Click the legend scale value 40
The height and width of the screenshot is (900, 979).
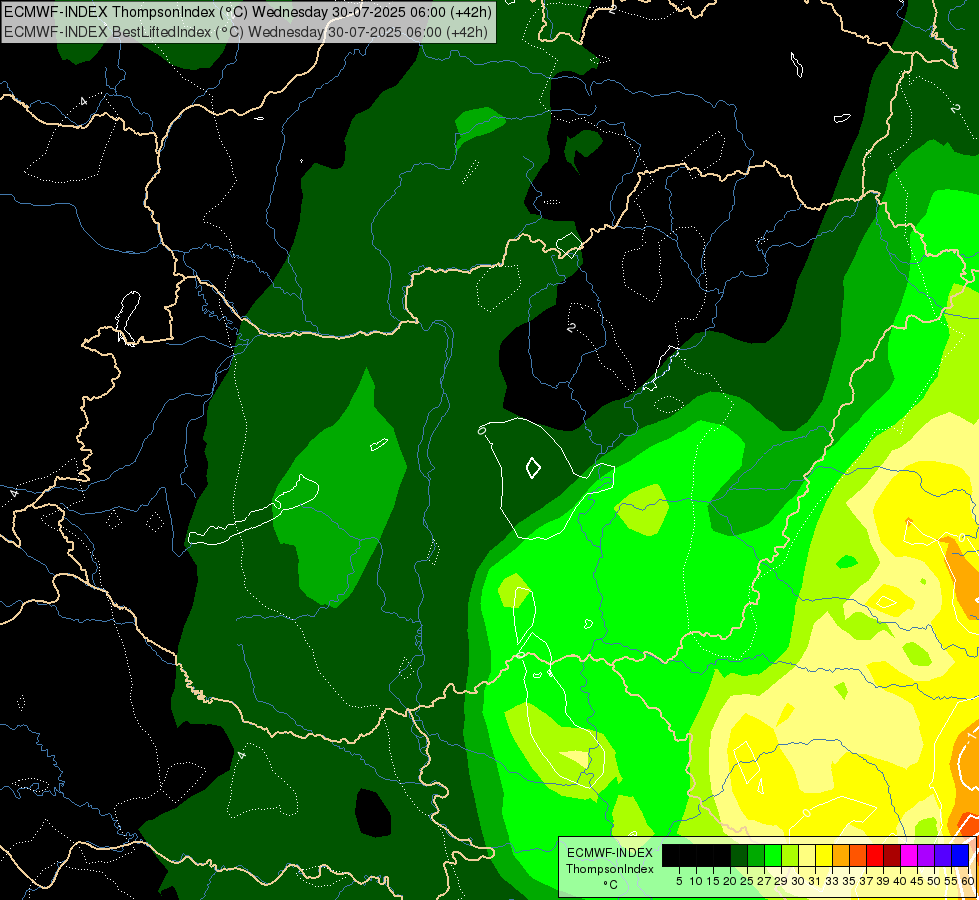point(900,881)
